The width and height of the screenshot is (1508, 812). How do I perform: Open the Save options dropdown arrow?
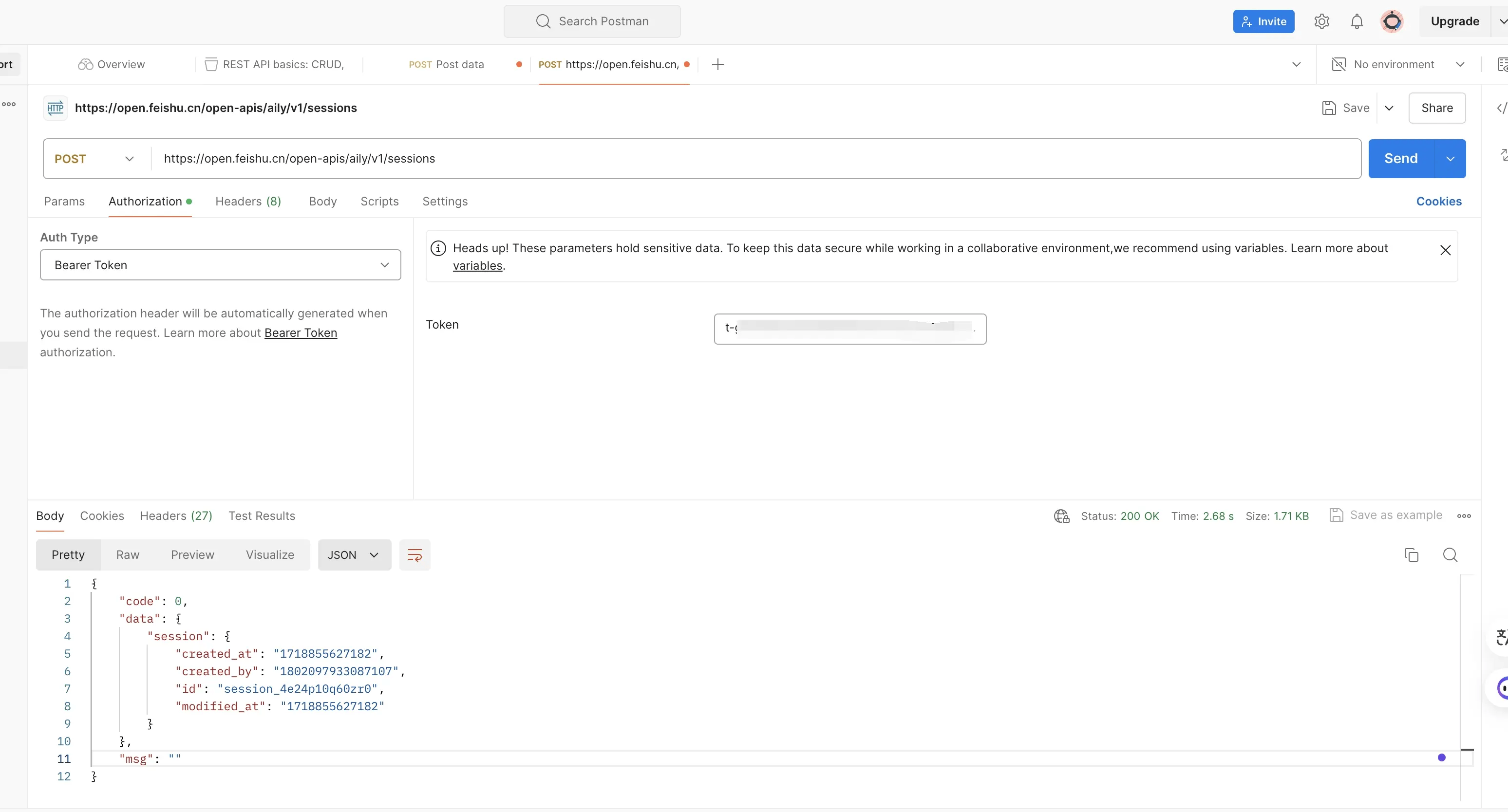pos(1389,108)
